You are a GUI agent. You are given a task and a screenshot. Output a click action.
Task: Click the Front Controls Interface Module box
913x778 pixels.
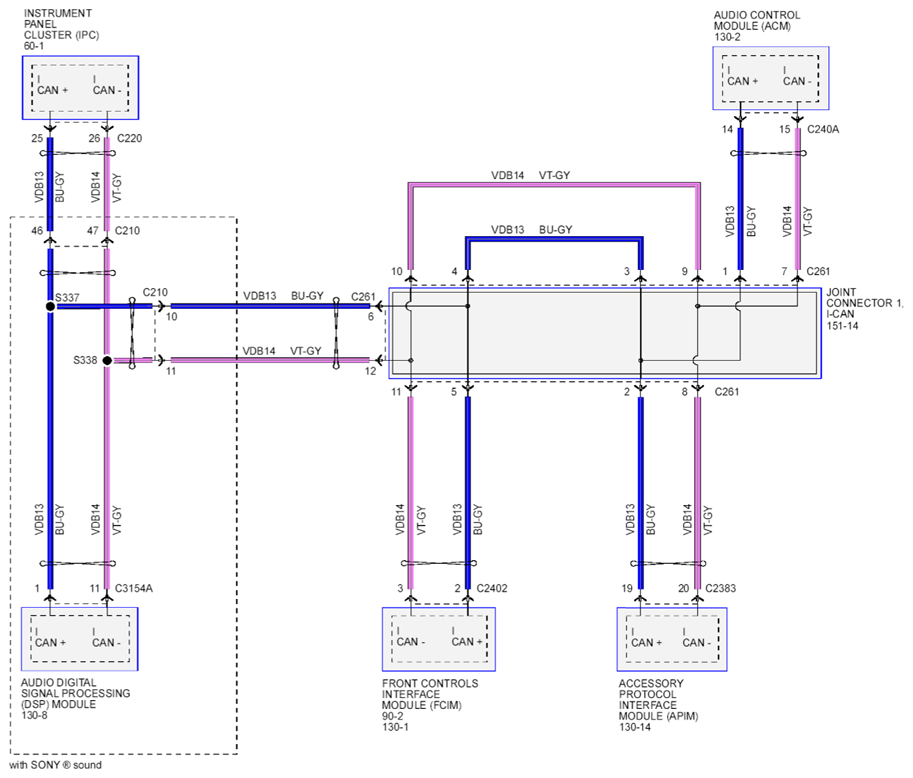(438, 639)
